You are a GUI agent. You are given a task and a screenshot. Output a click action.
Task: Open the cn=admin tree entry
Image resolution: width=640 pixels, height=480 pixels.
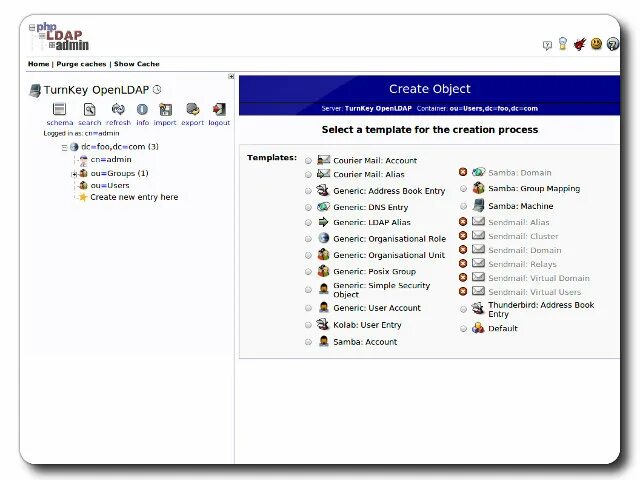111,159
